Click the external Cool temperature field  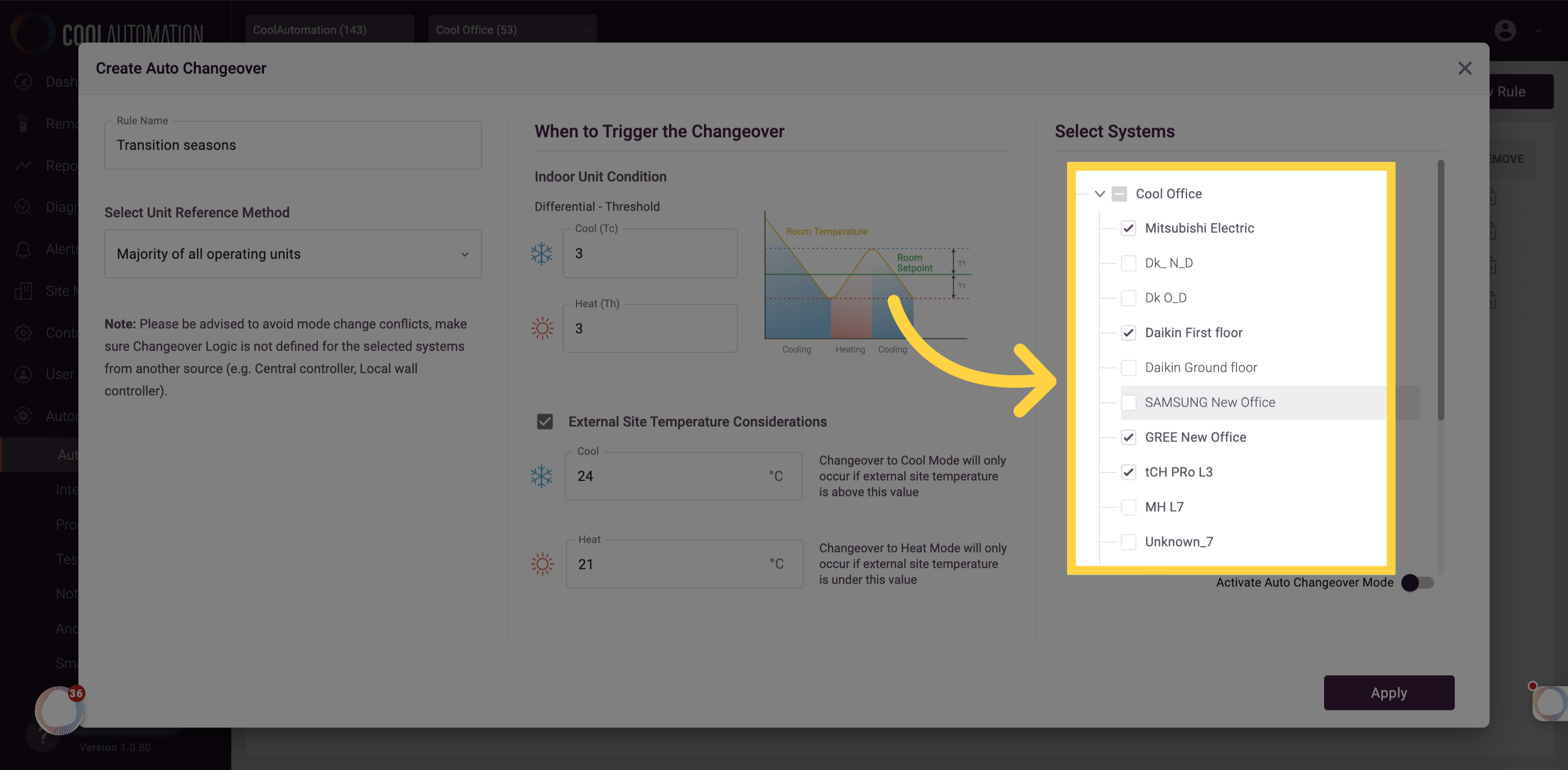click(683, 476)
